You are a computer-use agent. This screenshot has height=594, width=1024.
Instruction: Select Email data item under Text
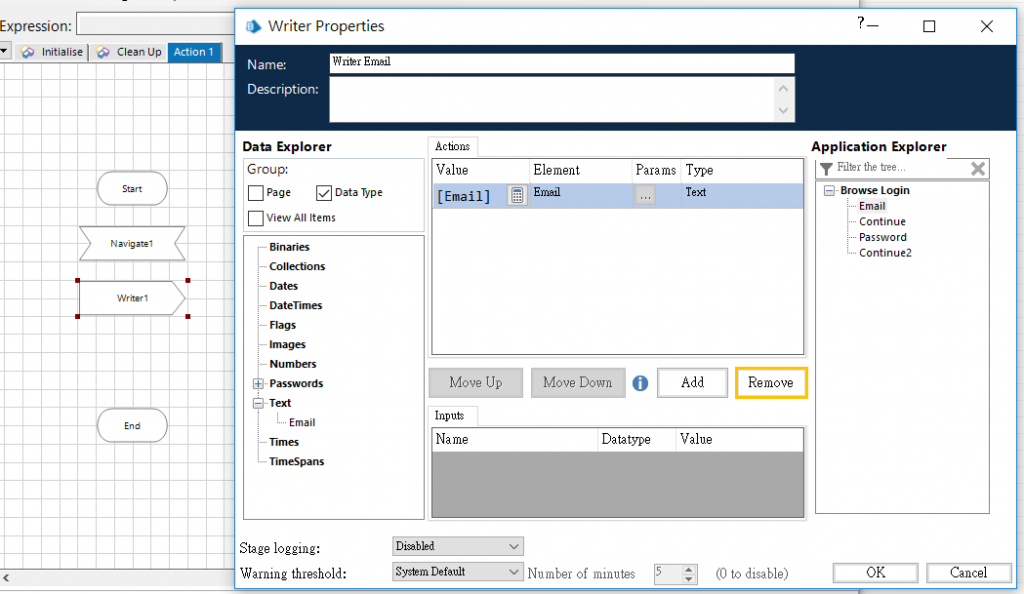302,423
